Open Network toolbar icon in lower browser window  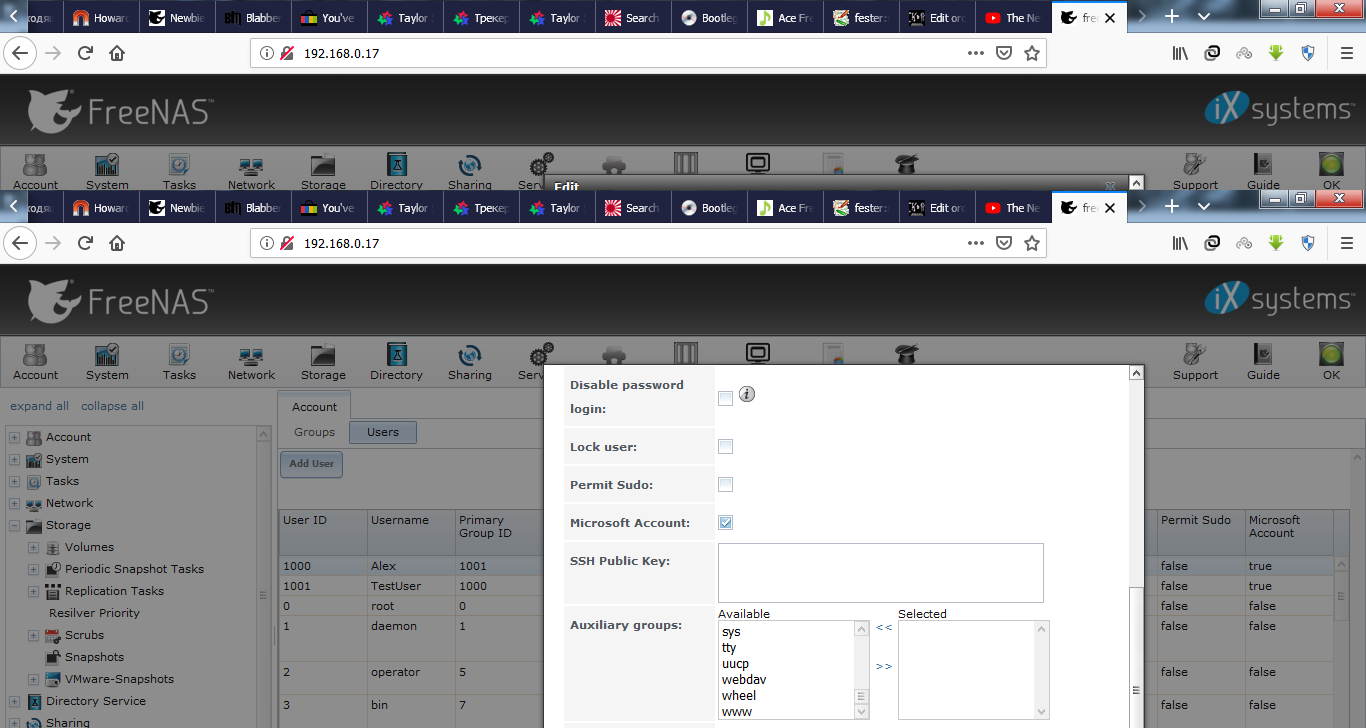click(251, 361)
